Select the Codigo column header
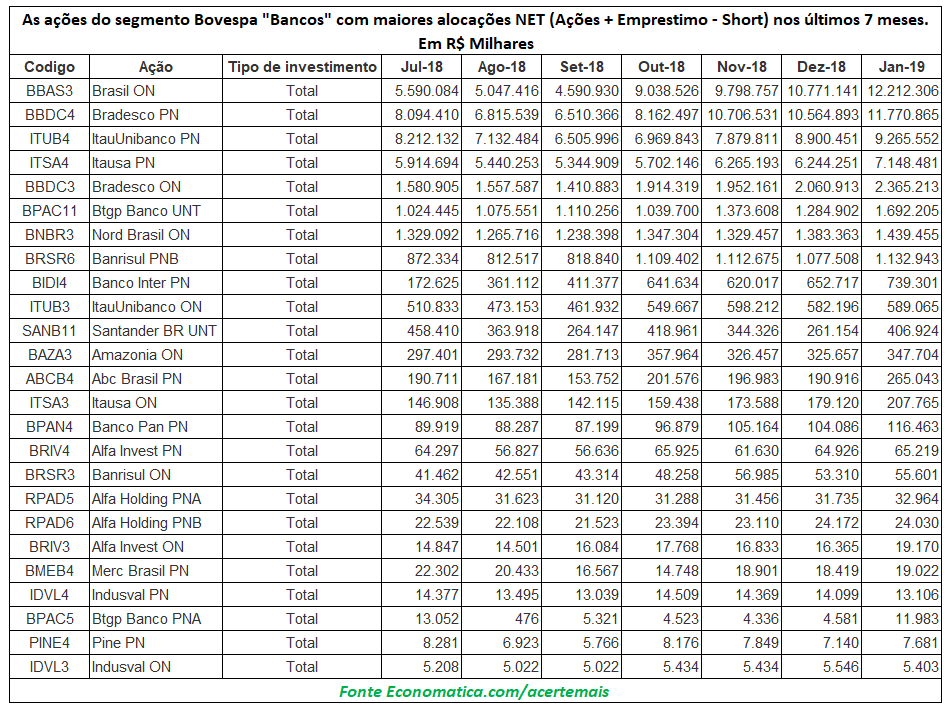This screenshot has width=947, height=711. [50, 67]
